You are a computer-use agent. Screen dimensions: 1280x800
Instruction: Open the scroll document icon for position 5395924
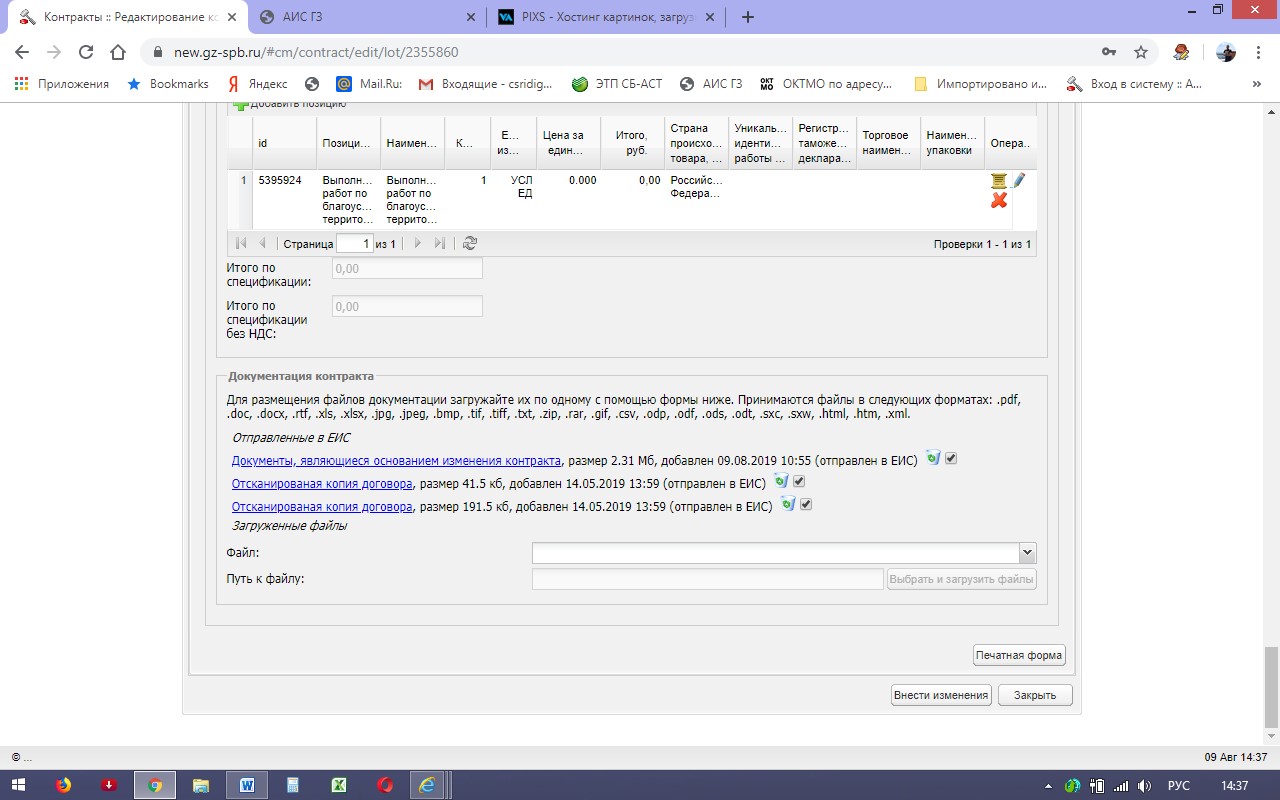coord(998,180)
